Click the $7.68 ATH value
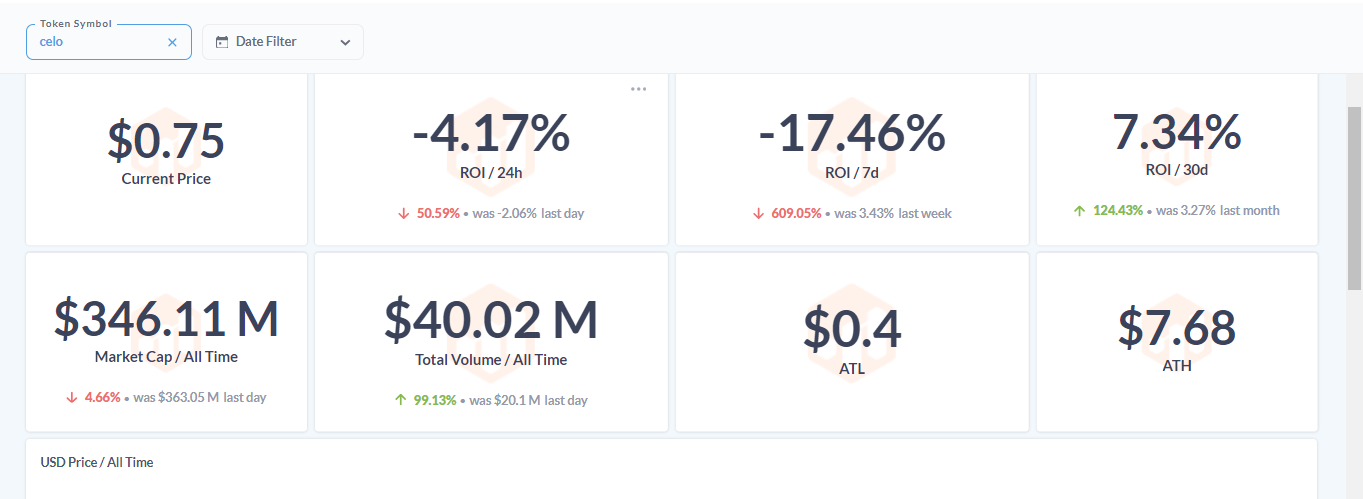 click(x=1177, y=326)
